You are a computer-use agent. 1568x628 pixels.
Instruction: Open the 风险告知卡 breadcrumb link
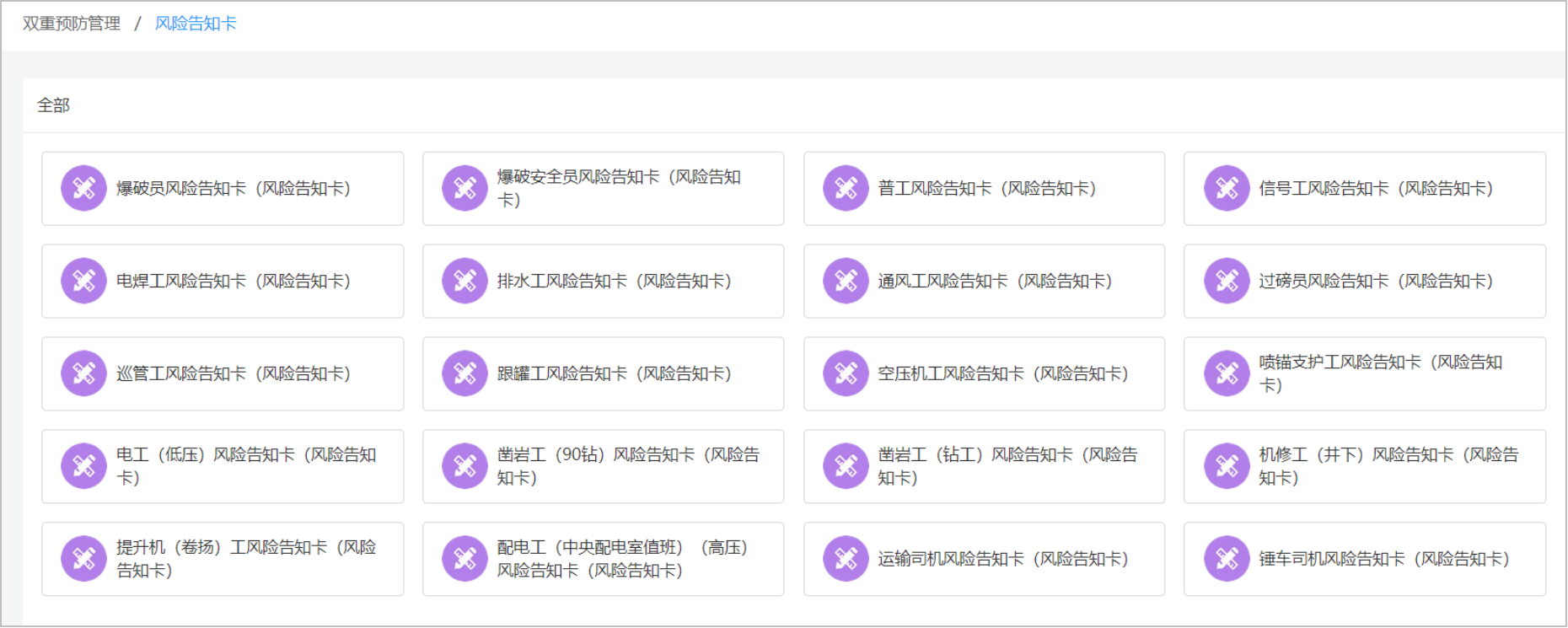(196, 24)
